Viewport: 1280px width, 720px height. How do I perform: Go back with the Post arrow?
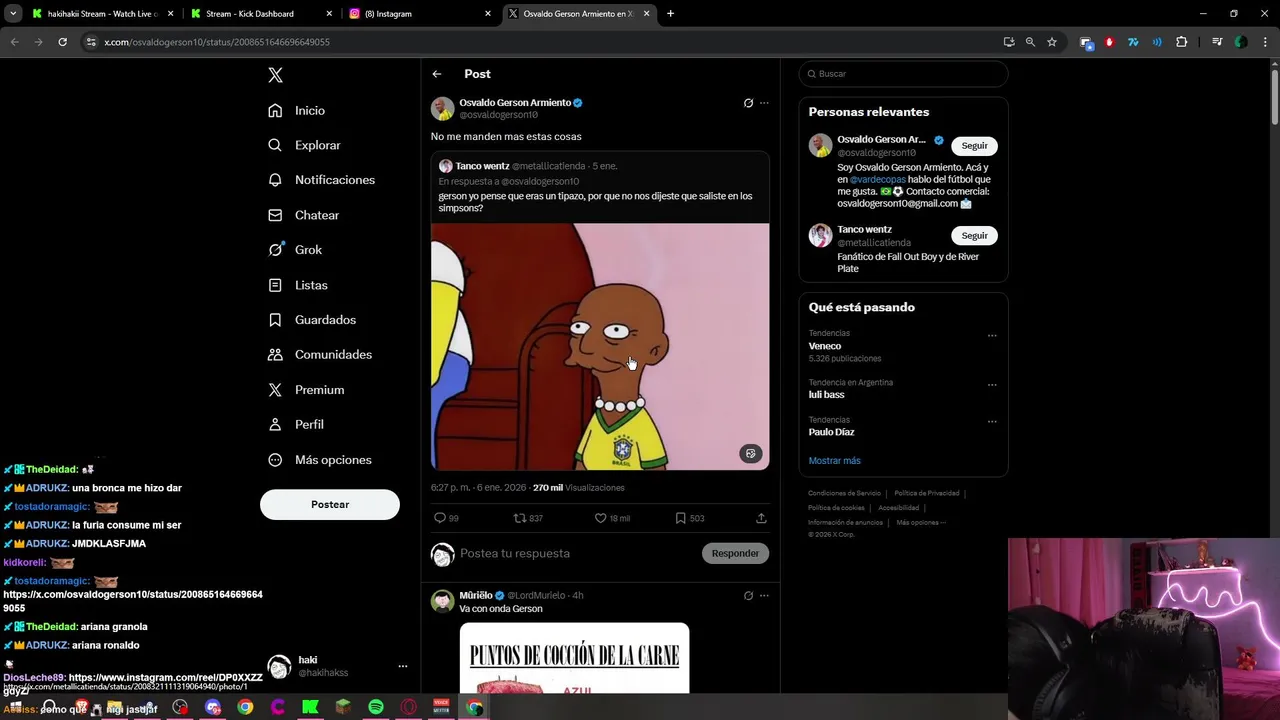click(437, 74)
